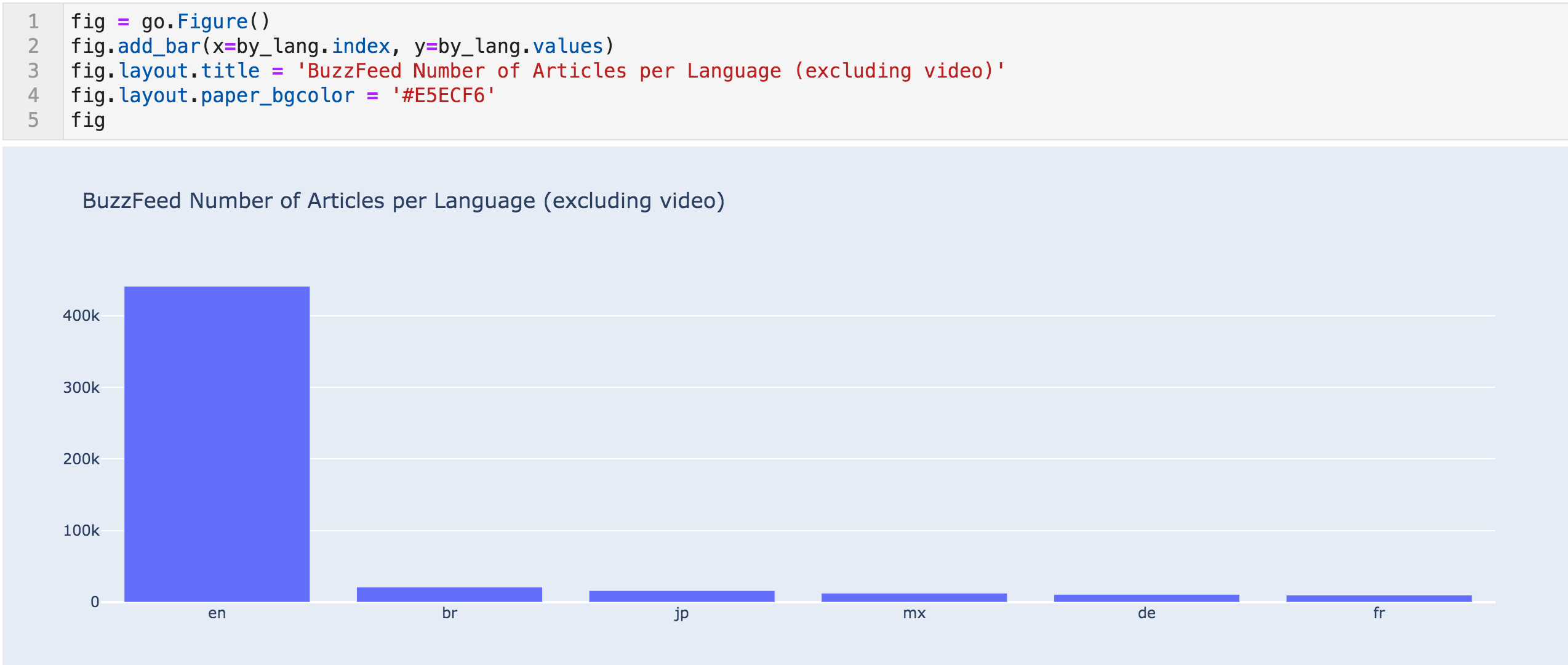
Task: Click the 400k y-axis label
Action: 81,316
